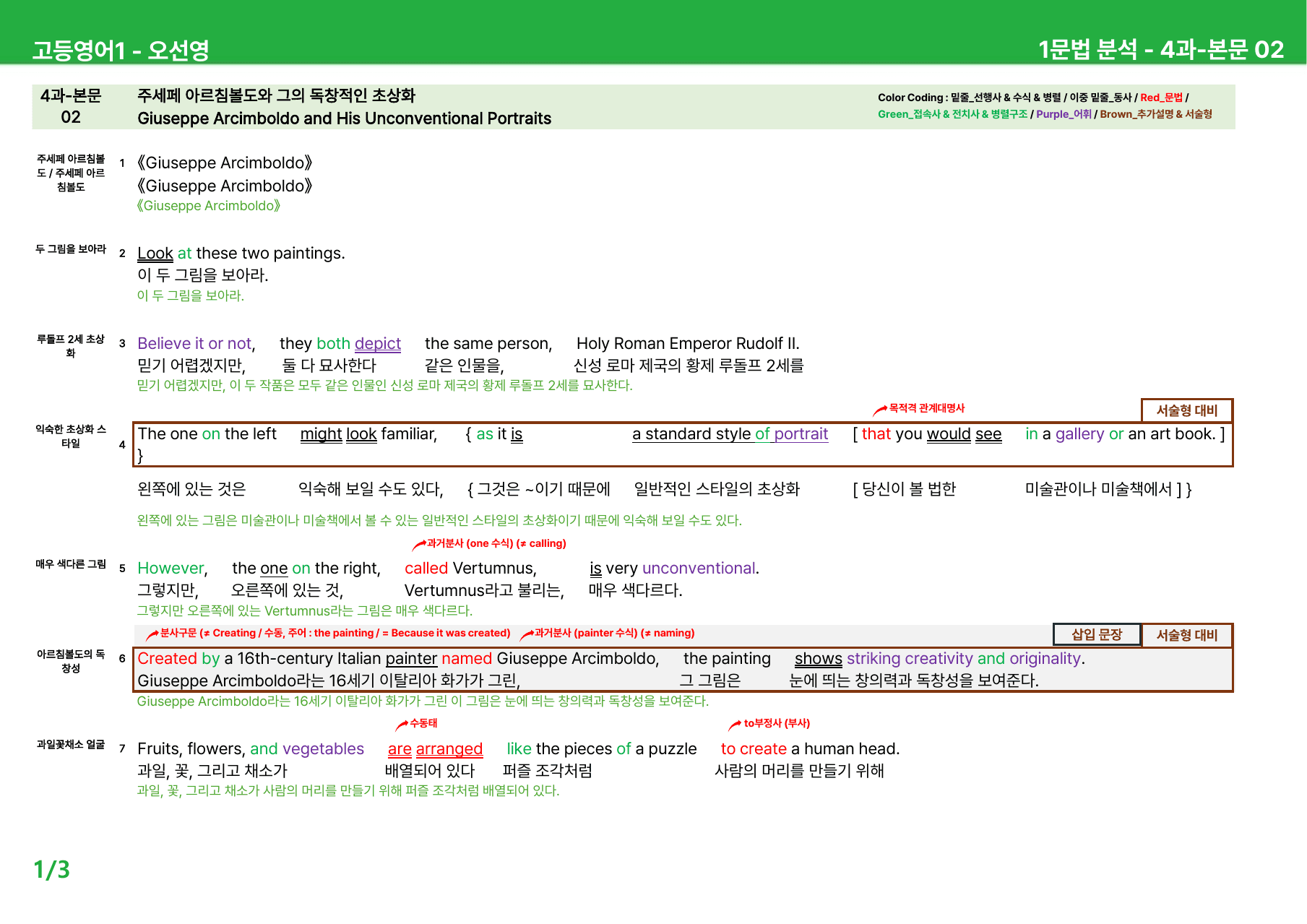Click the '서술형 대비' tag above sentence 6
Image resolution: width=1307 pixels, height=924 pixels.
pyautogui.click(x=1187, y=635)
